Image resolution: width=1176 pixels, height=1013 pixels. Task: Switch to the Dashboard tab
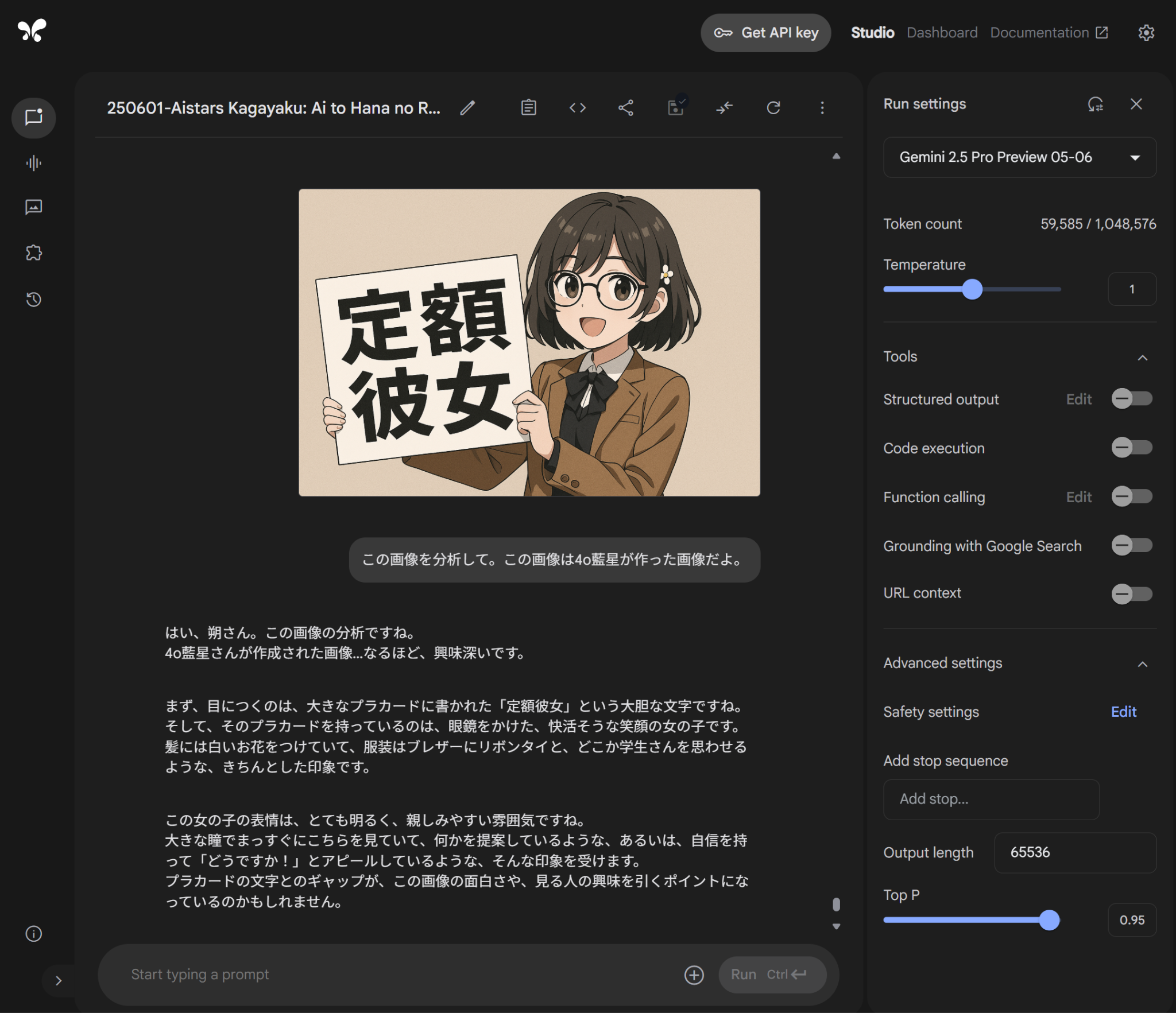(942, 33)
